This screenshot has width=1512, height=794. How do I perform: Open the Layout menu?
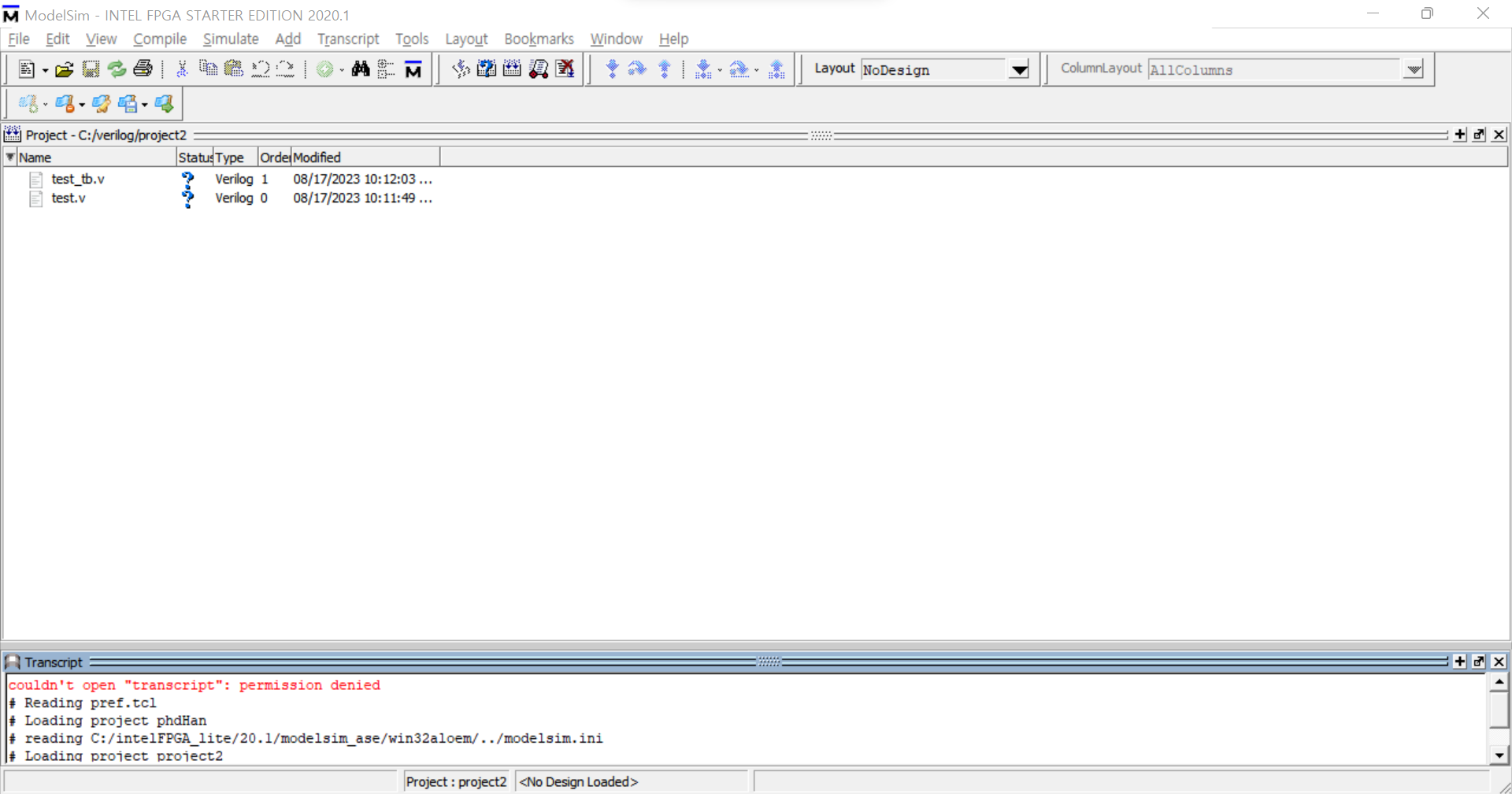[466, 39]
